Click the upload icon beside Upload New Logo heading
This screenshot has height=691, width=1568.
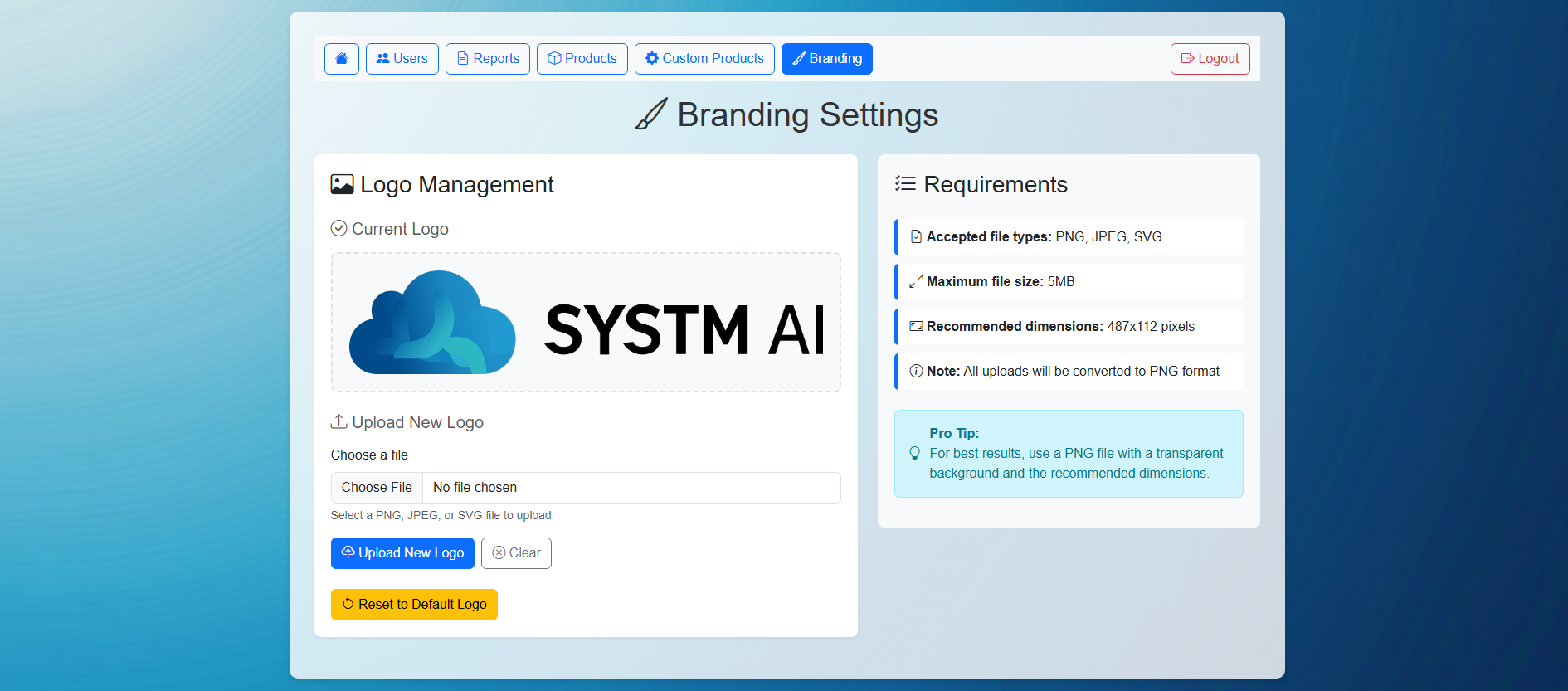pos(338,421)
